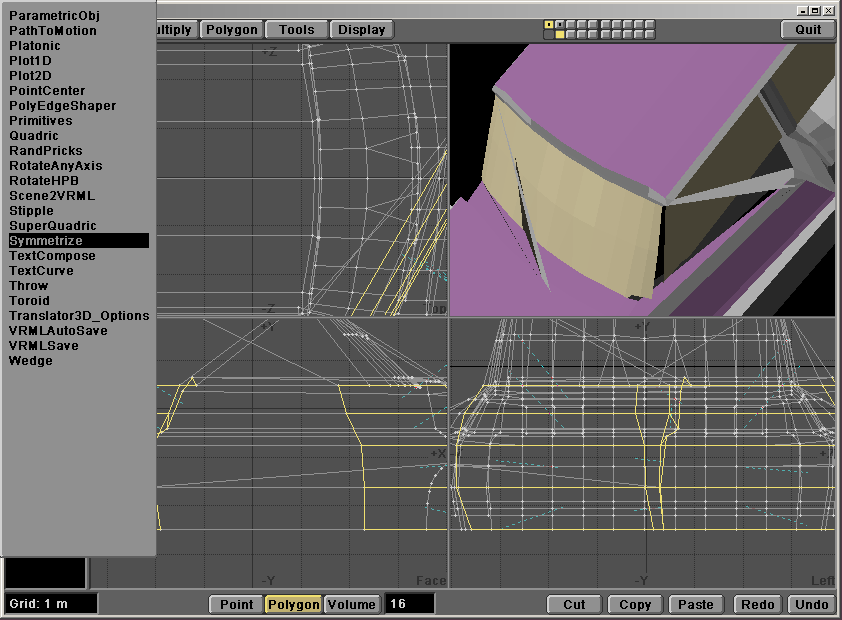Viewport: 842px width, 620px height.
Task: Click the selection count field showing 16
Action: (409, 604)
